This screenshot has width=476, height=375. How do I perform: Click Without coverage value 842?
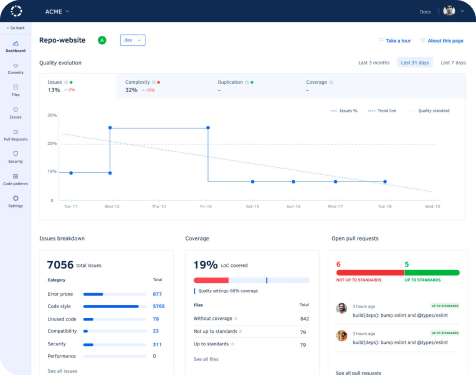304,319
